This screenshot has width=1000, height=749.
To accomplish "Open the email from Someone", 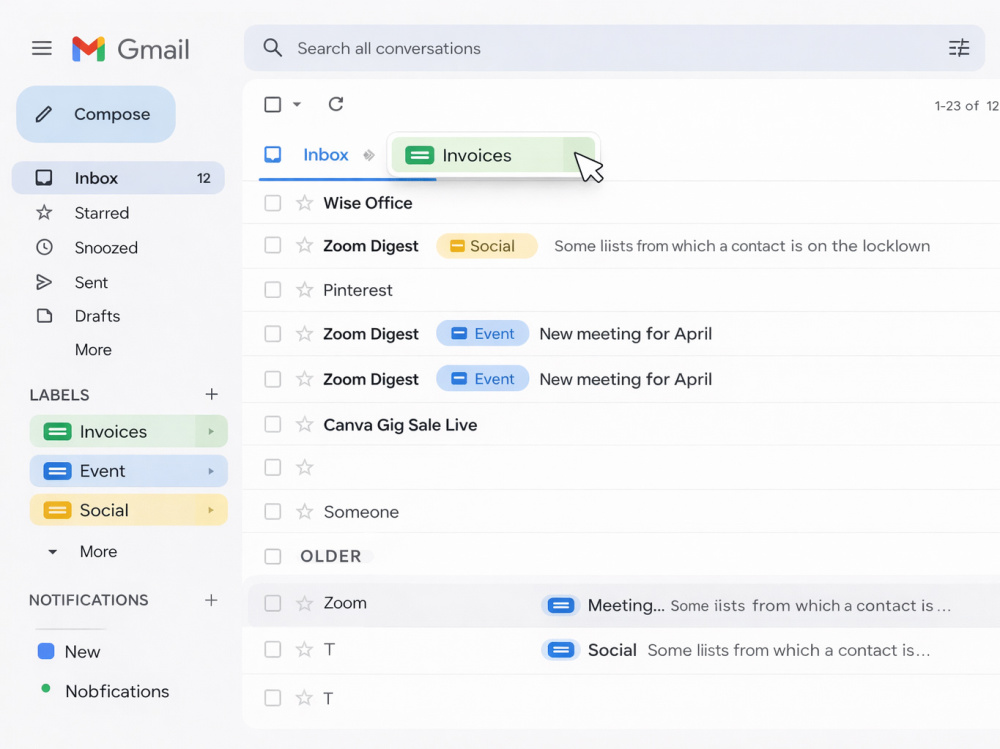I will coord(621,512).
